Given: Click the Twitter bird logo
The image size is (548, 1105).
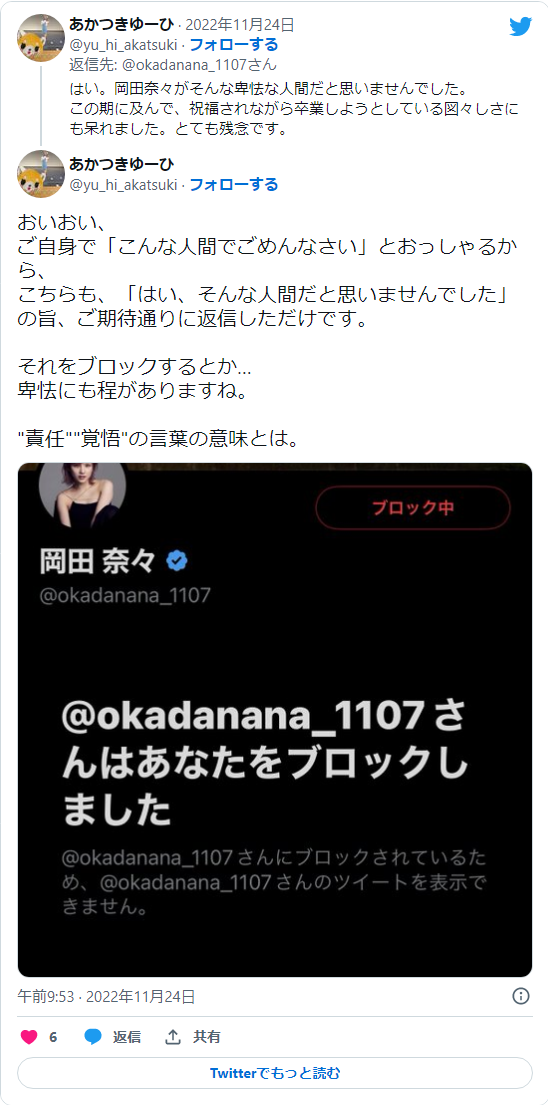Looking at the screenshot, I should pyautogui.click(x=521, y=27).
